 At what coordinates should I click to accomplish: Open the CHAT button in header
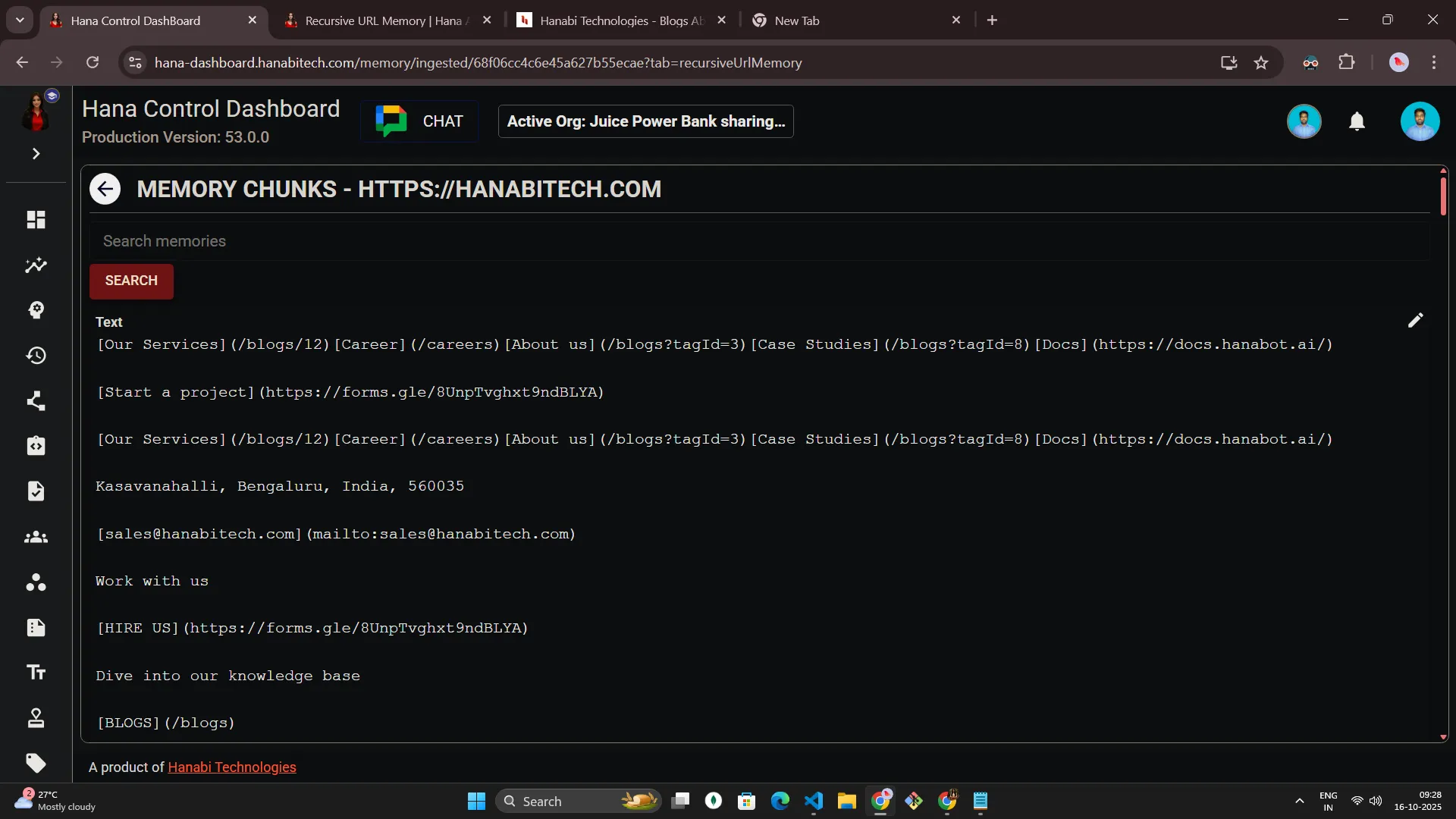click(419, 121)
